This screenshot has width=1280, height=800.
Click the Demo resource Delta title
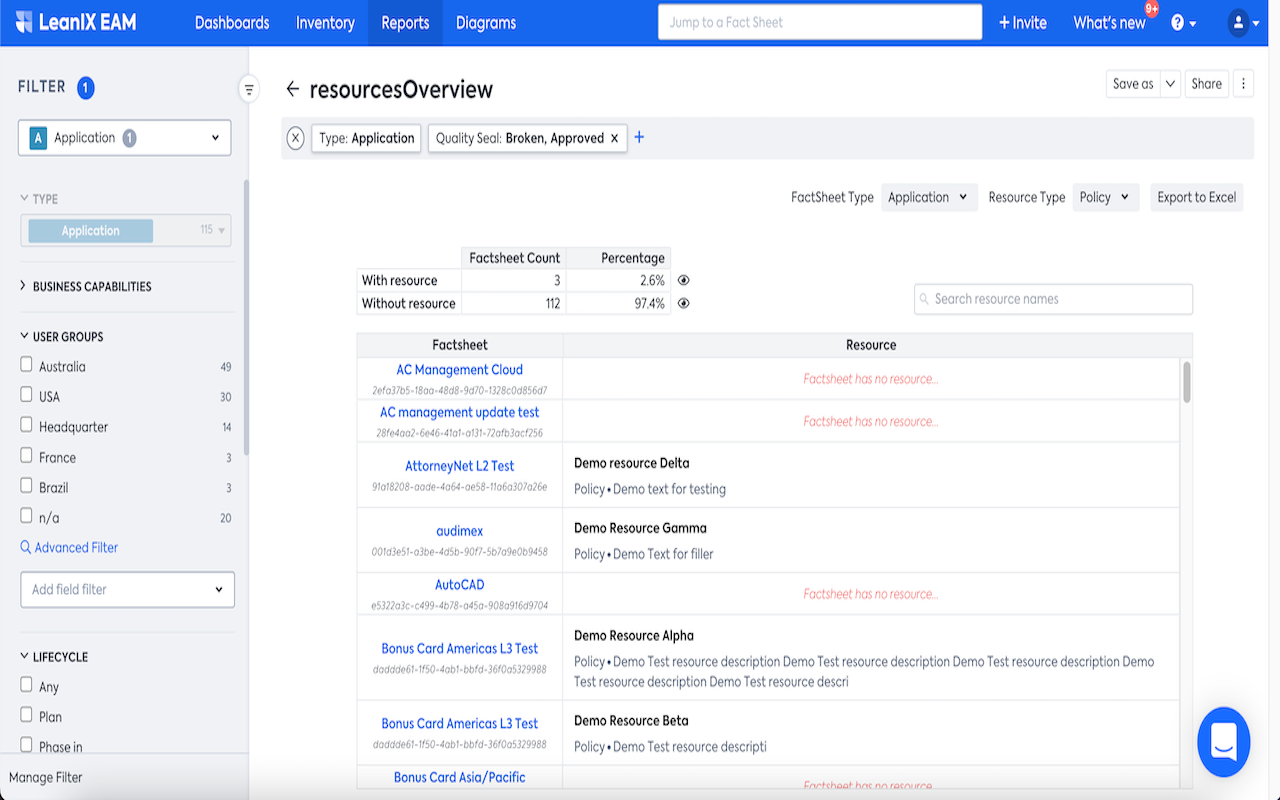631,463
